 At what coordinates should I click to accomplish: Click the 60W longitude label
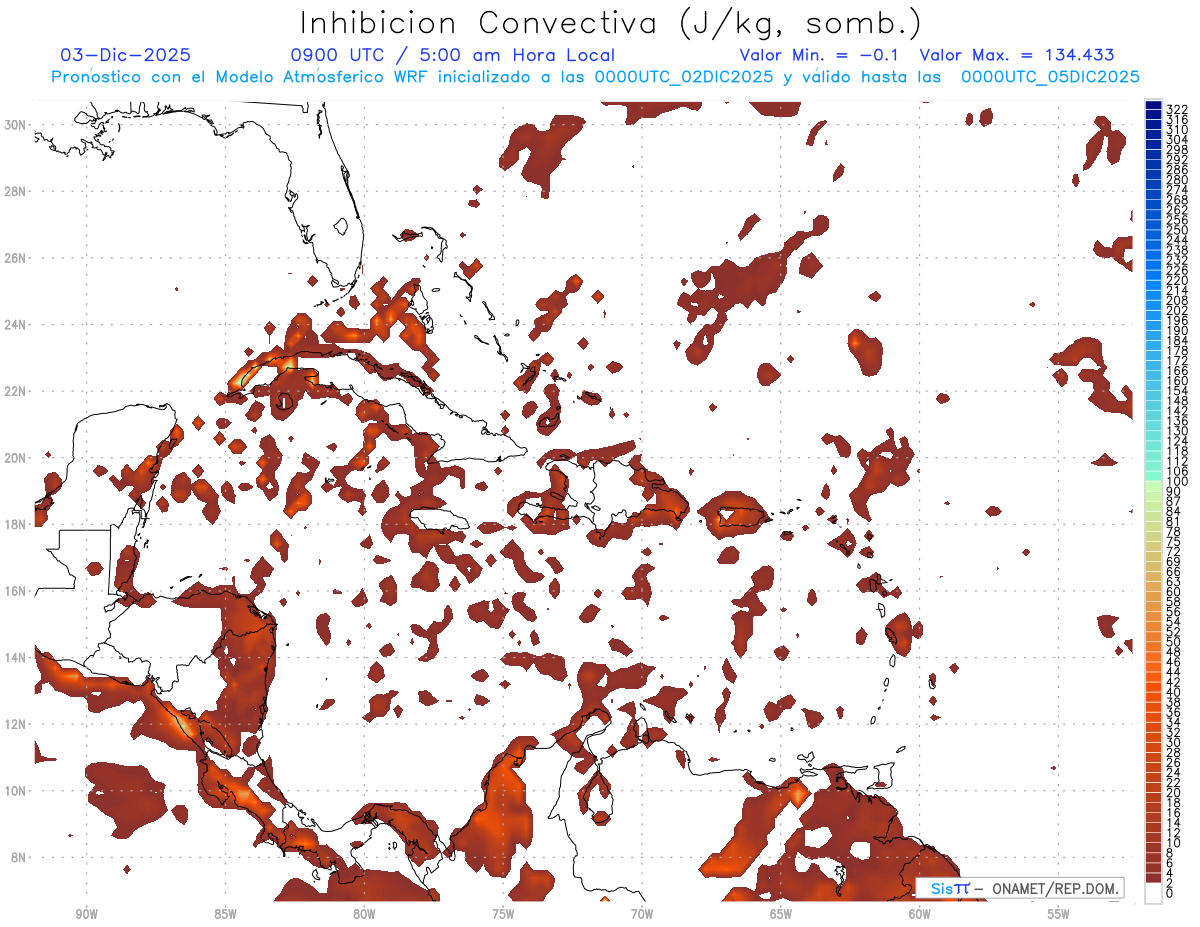click(x=920, y=914)
